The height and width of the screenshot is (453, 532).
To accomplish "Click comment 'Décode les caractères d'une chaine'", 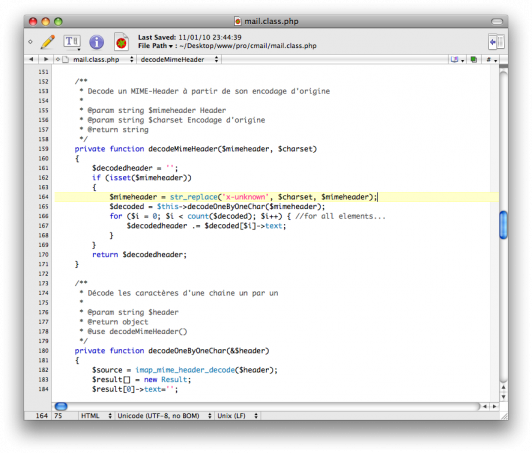I will pos(179,293).
